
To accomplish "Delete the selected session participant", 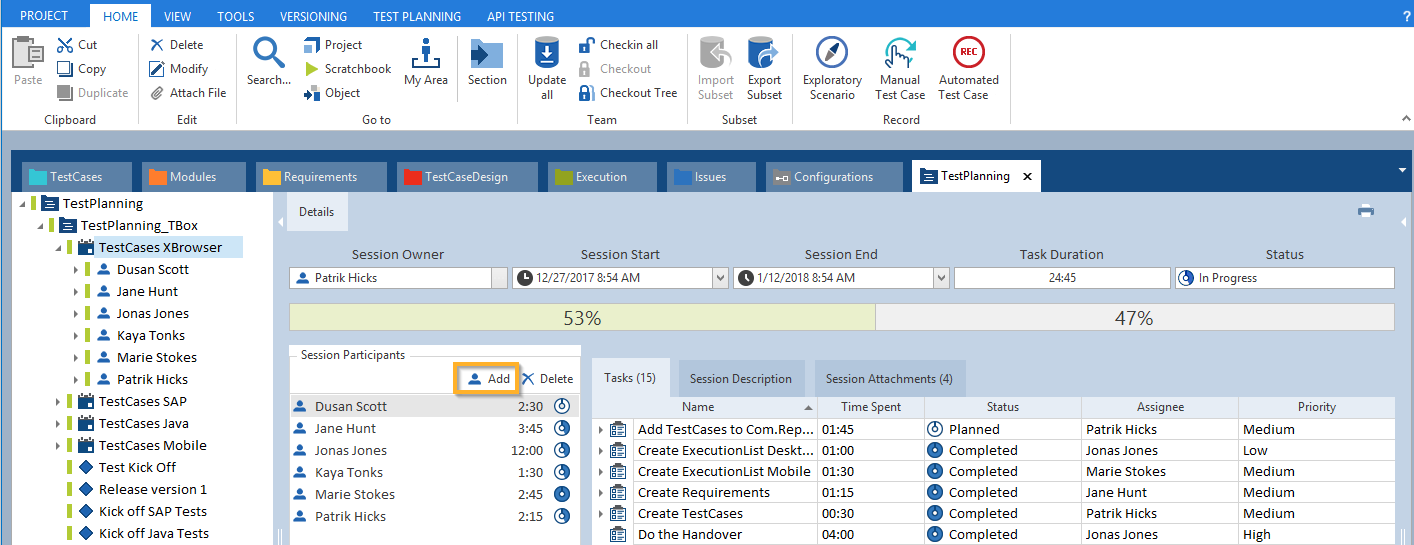I will click(547, 379).
